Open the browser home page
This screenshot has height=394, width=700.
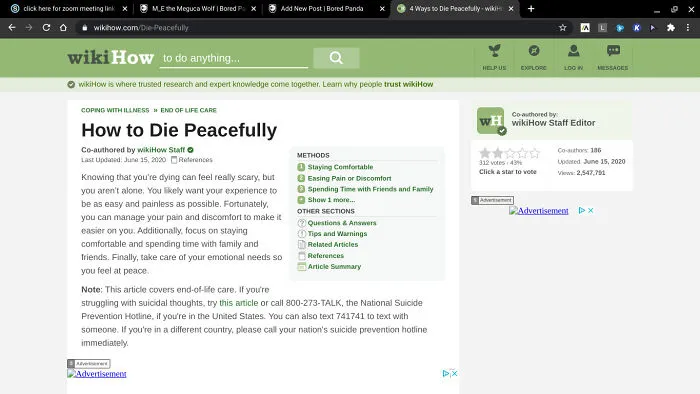[x=63, y=28]
